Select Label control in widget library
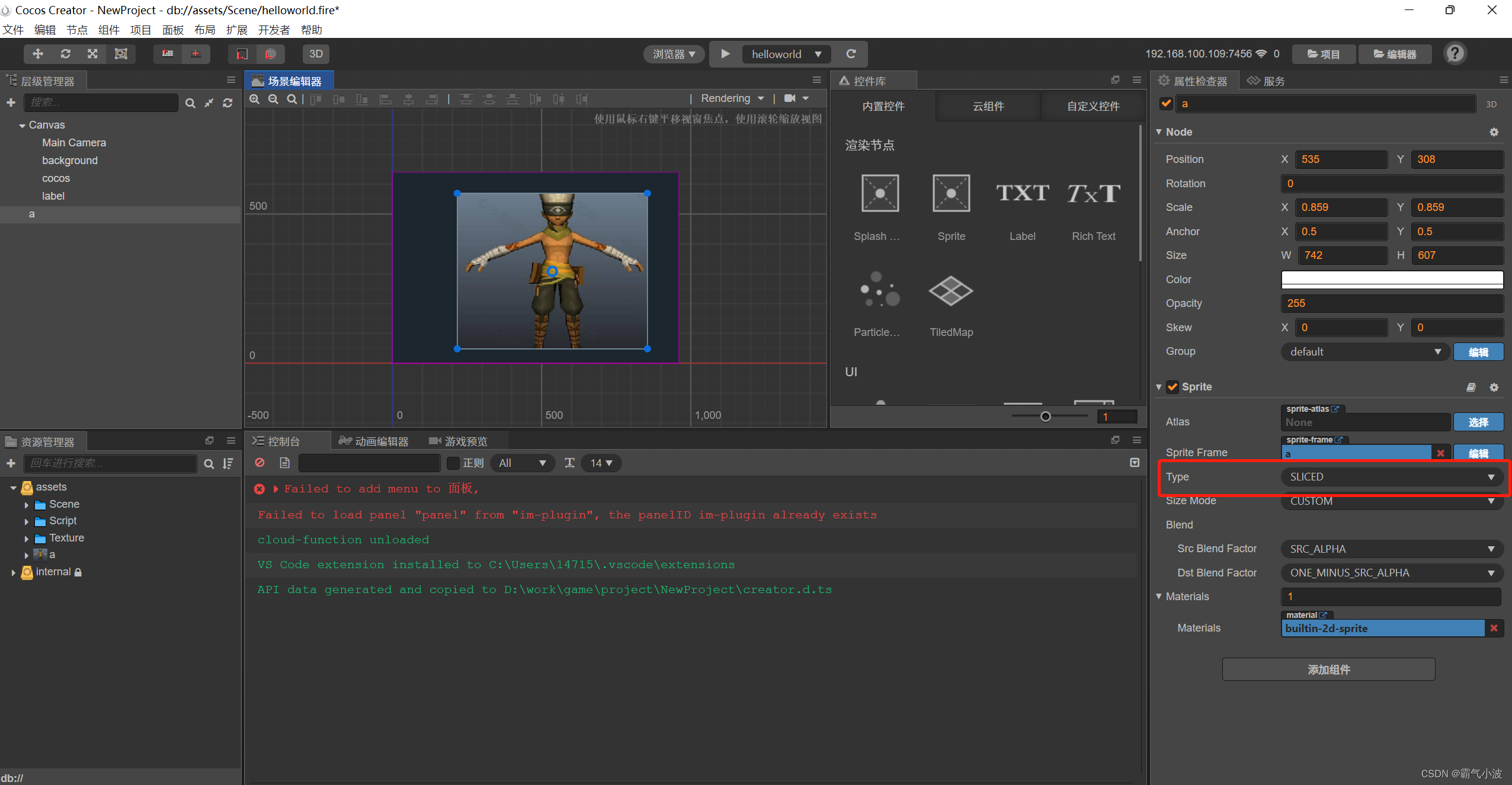Screen dimensions: 1512x785 tap(1023, 207)
